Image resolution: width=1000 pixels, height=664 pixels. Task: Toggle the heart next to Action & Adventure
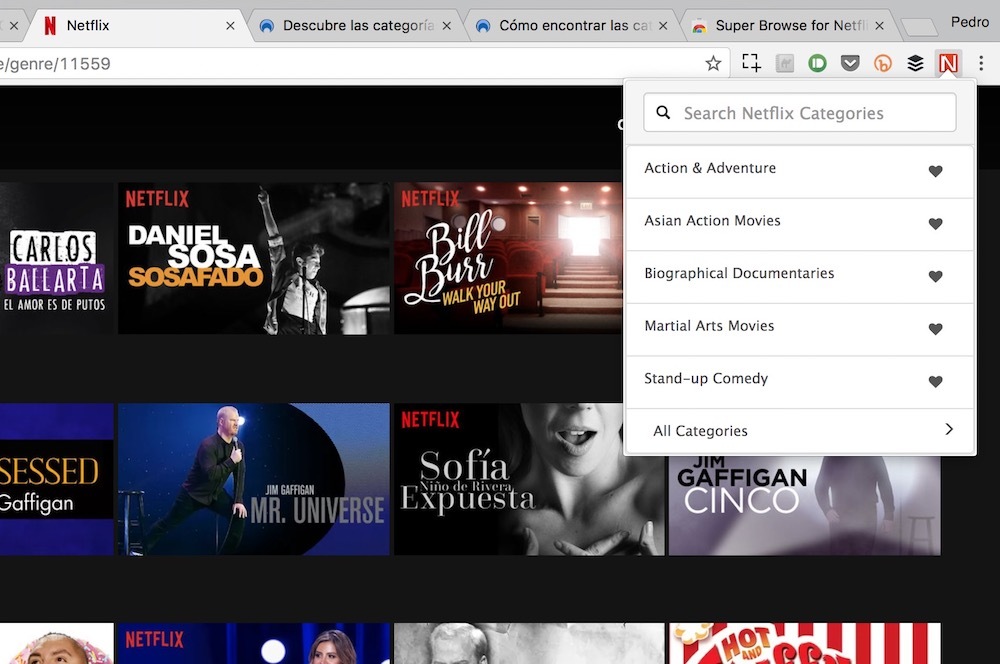pos(935,171)
